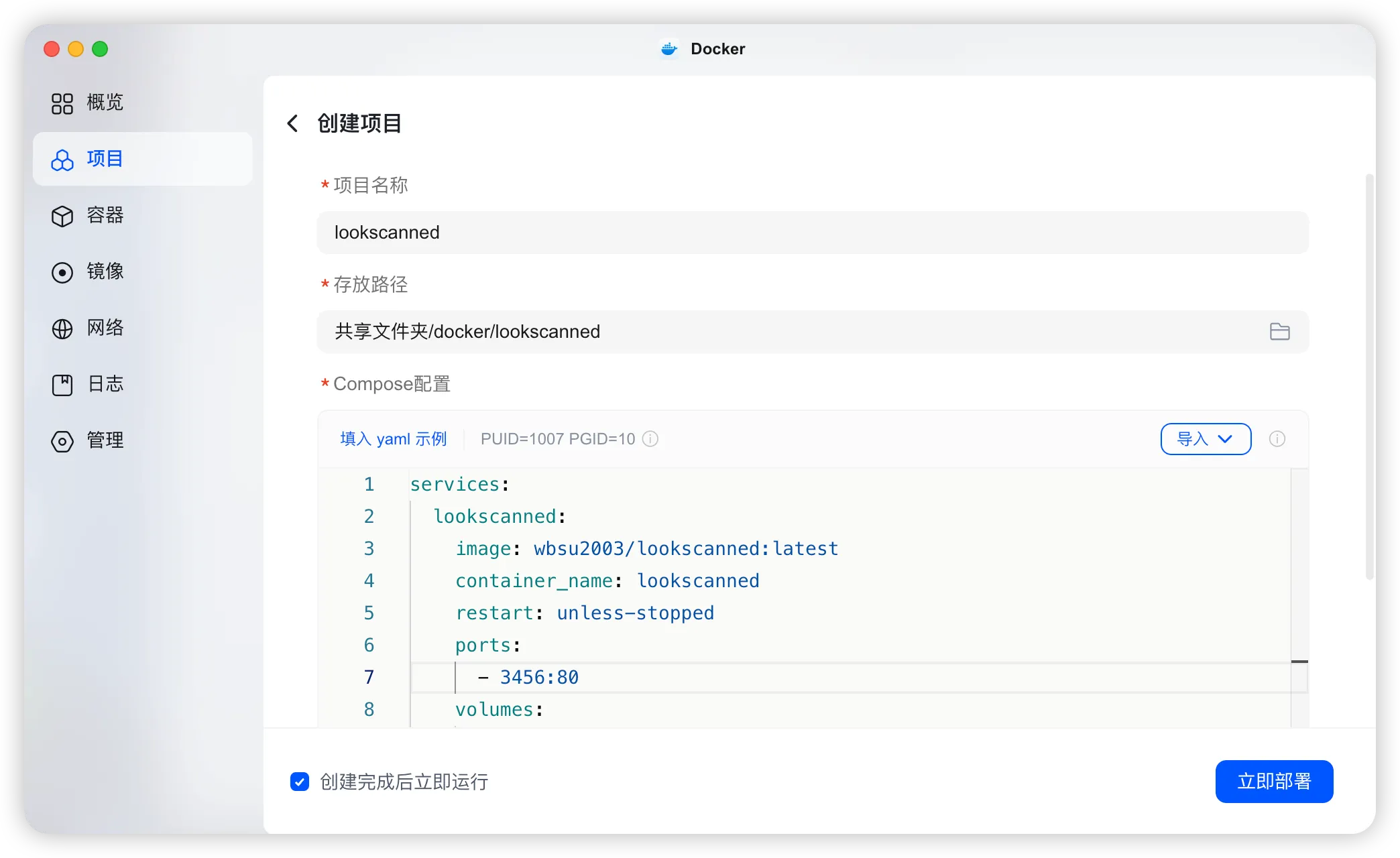Click the 日志 logs icon
The width and height of the screenshot is (1400, 858).
pos(62,385)
